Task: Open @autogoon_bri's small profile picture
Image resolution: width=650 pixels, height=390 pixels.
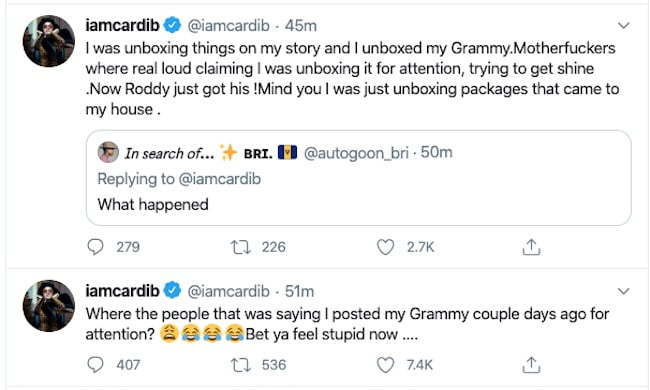Action: click(108, 152)
